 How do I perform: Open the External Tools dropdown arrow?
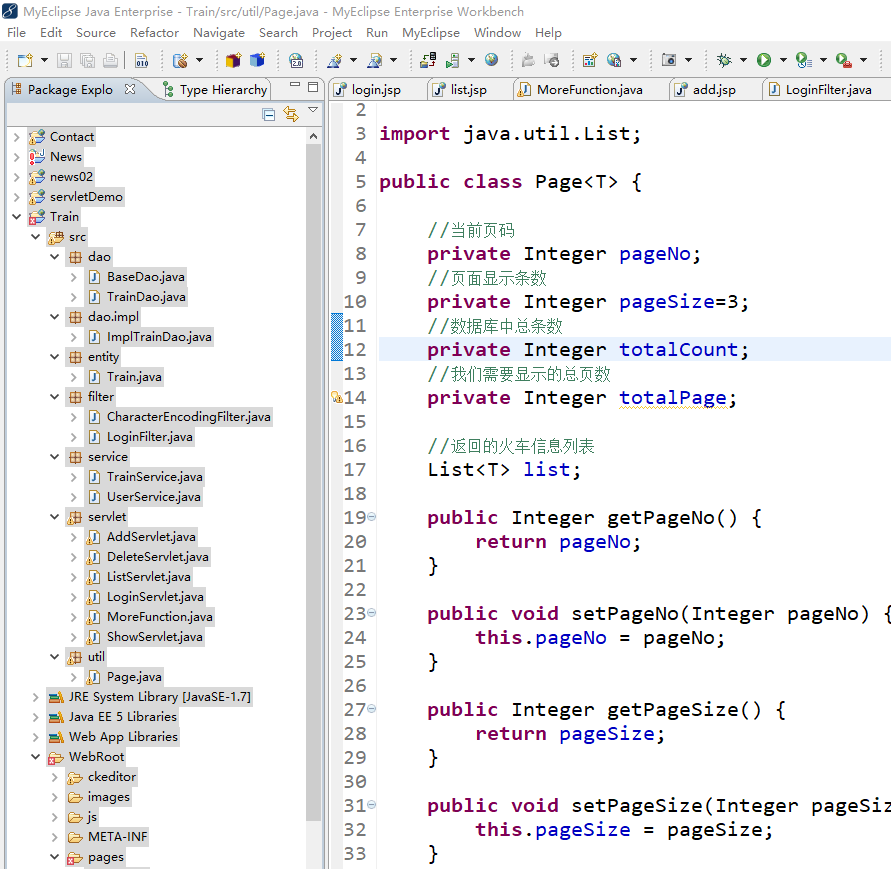click(863, 60)
